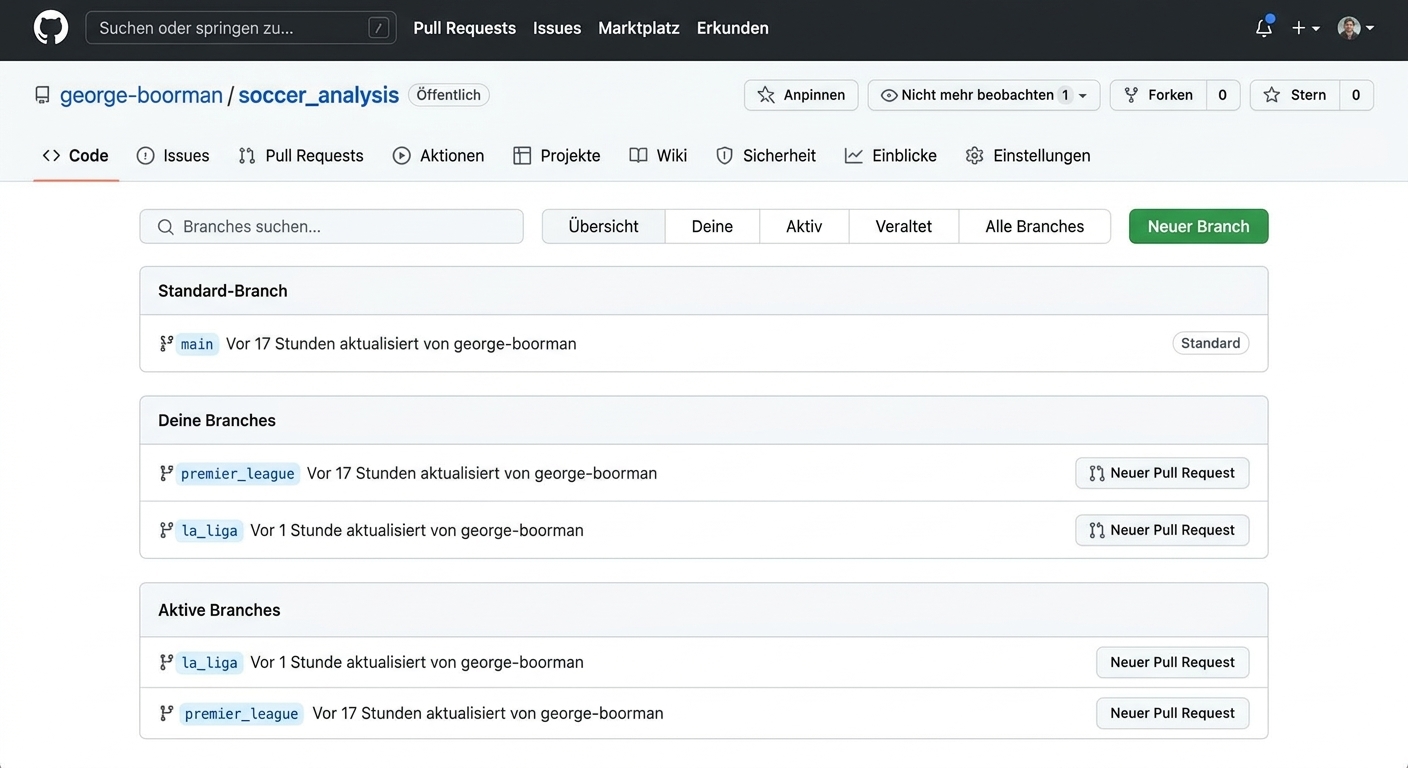
Task: Click branch icon beside la_liga in Aktive Branches
Action: [x=166, y=662]
